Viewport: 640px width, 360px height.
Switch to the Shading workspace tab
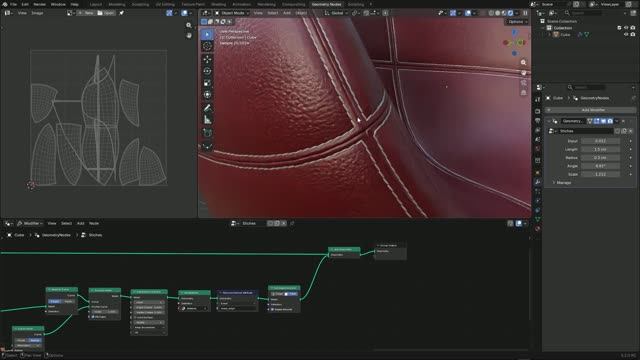coord(218,4)
